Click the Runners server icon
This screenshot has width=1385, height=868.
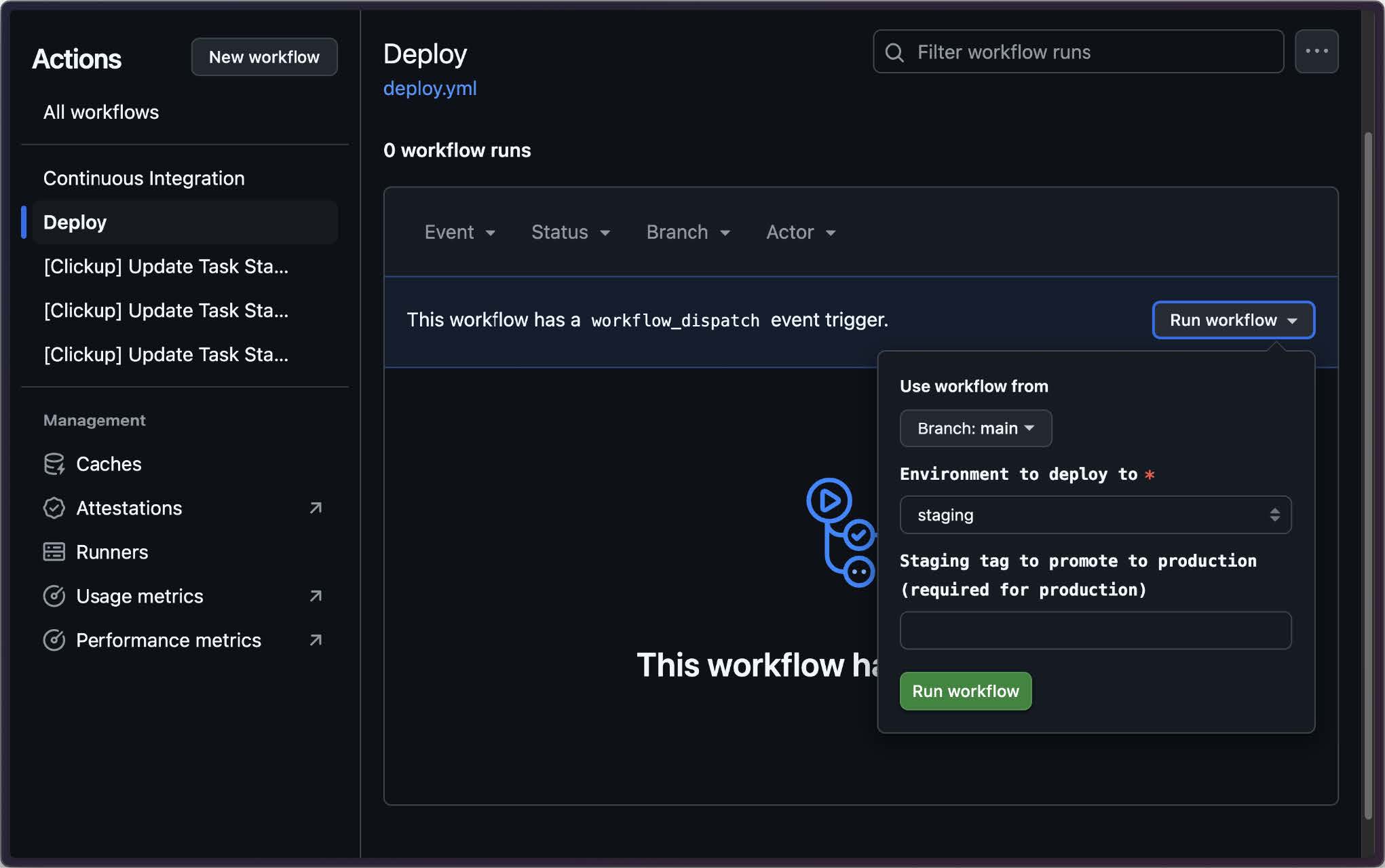pos(54,552)
